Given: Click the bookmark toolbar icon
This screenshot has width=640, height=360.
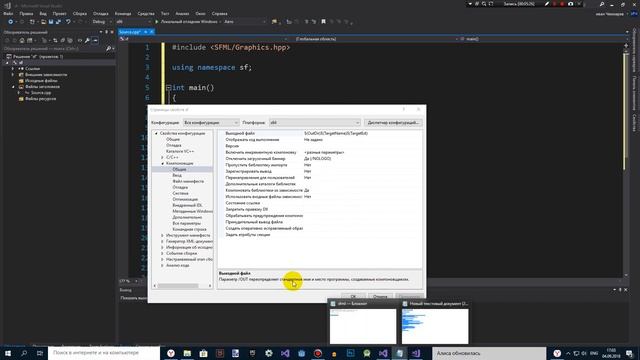Looking at the screenshot, I should [x=323, y=22].
